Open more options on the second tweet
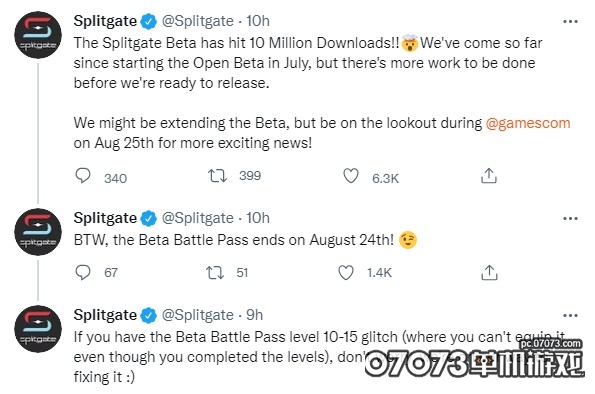This screenshot has width=595, height=394. pyautogui.click(x=570, y=218)
